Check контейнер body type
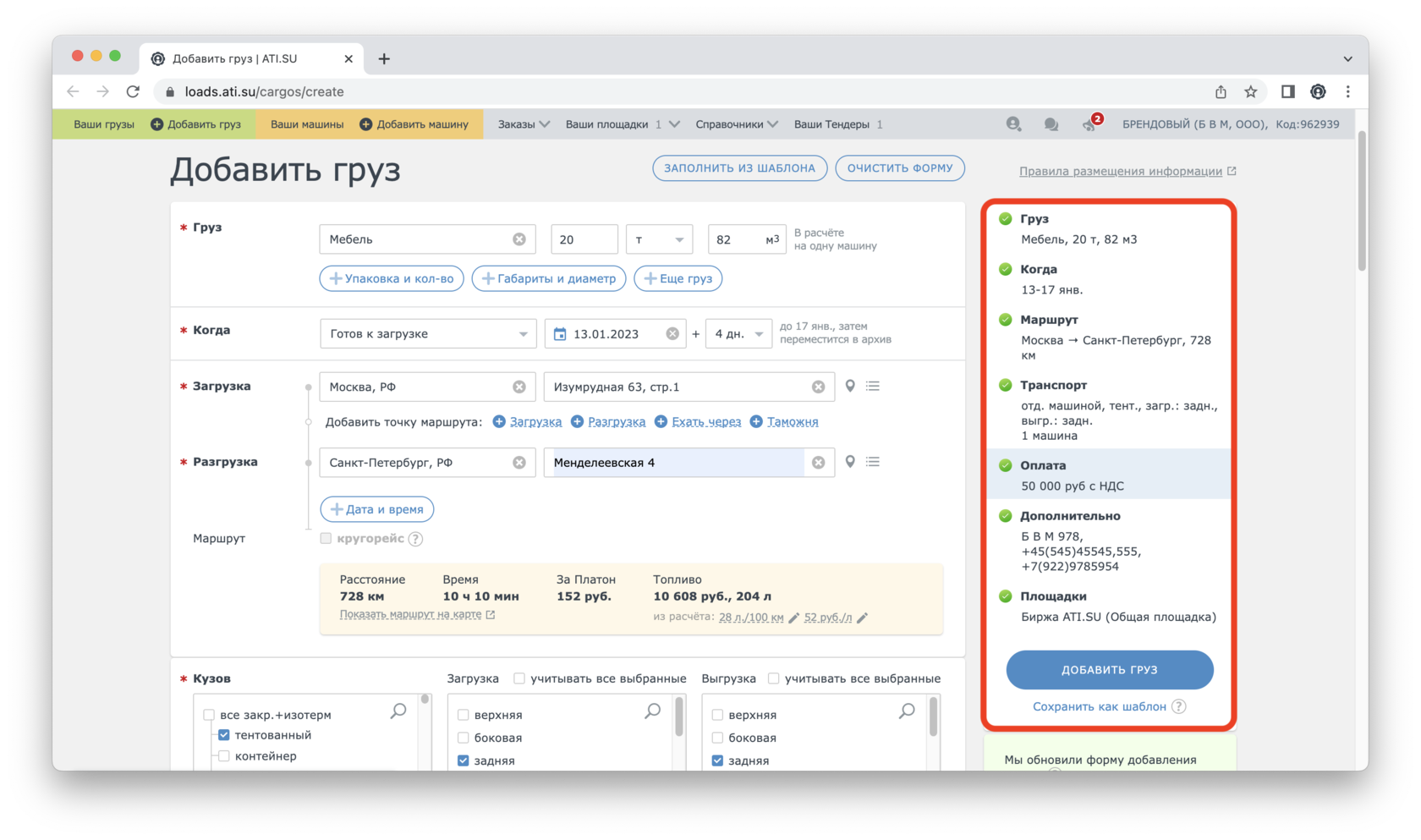1421x840 pixels. tap(224, 756)
